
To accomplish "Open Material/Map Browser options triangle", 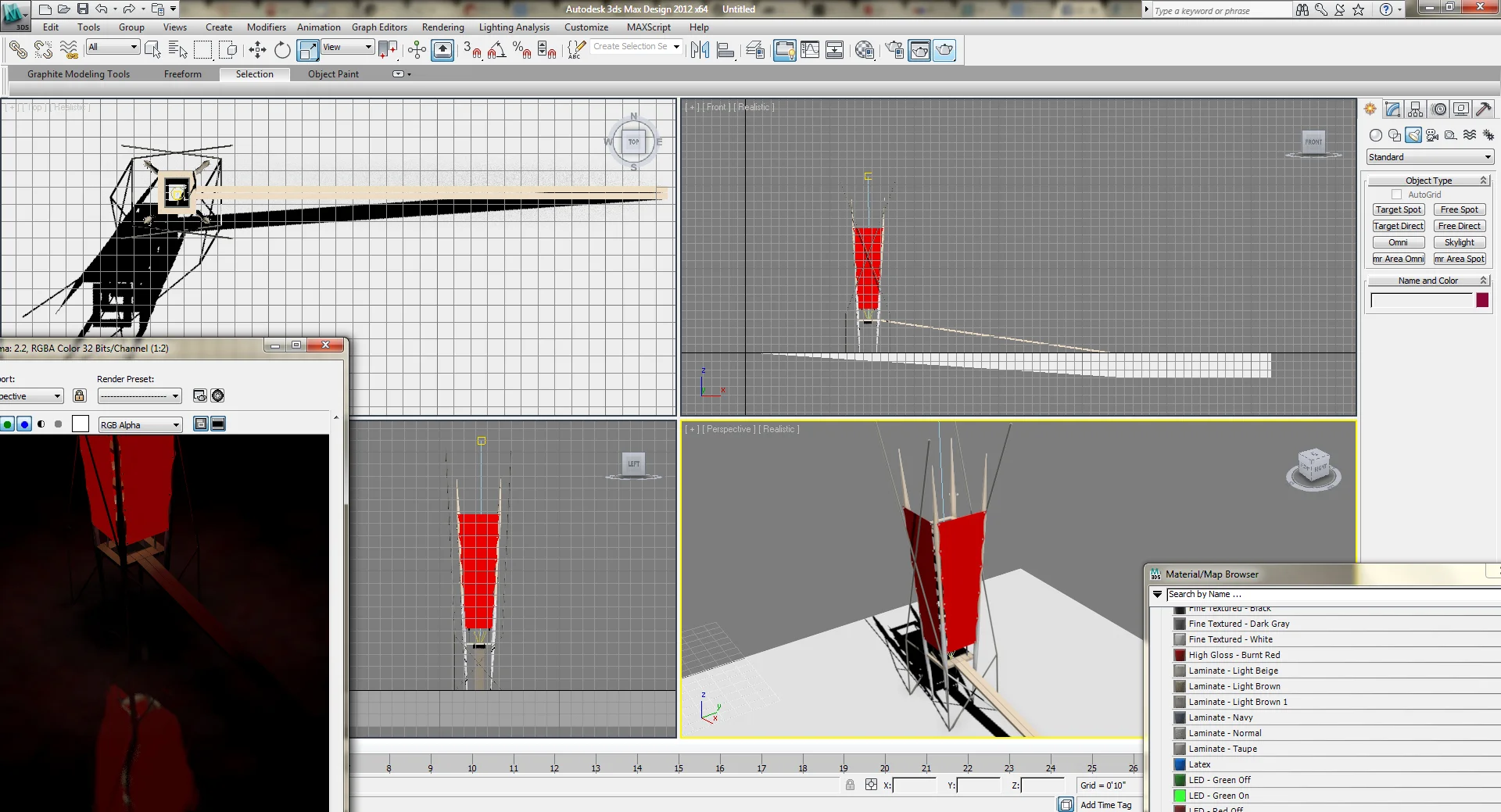I will tap(1157, 595).
